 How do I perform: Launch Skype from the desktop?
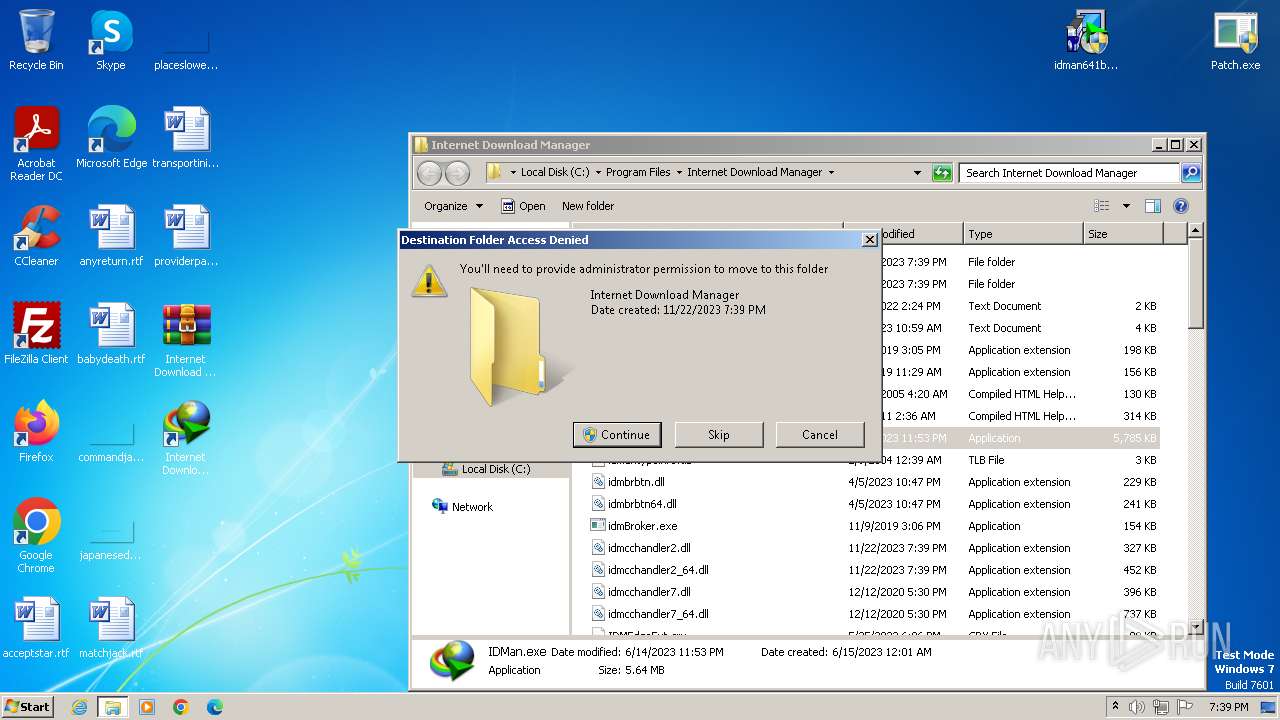click(110, 40)
